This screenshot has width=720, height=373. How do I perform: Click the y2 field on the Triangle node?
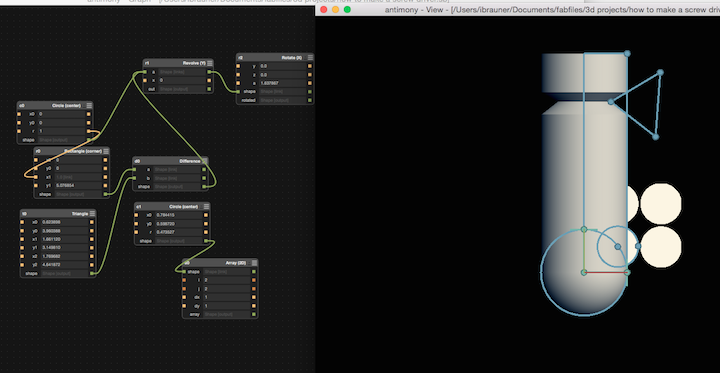coord(65,265)
